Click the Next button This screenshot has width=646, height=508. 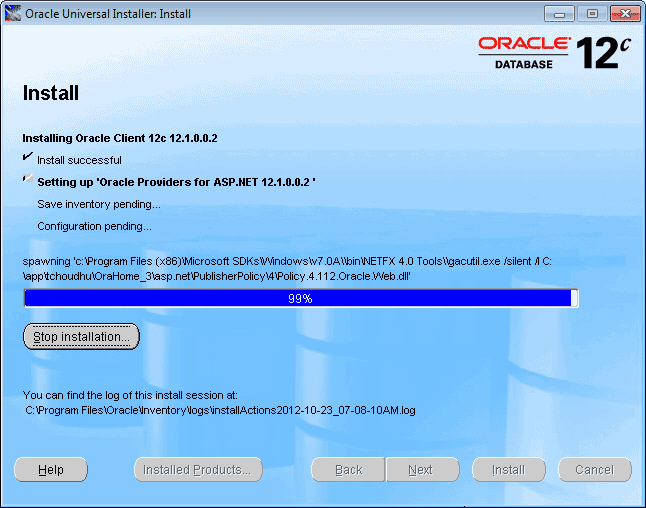pyautogui.click(x=423, y=470)
